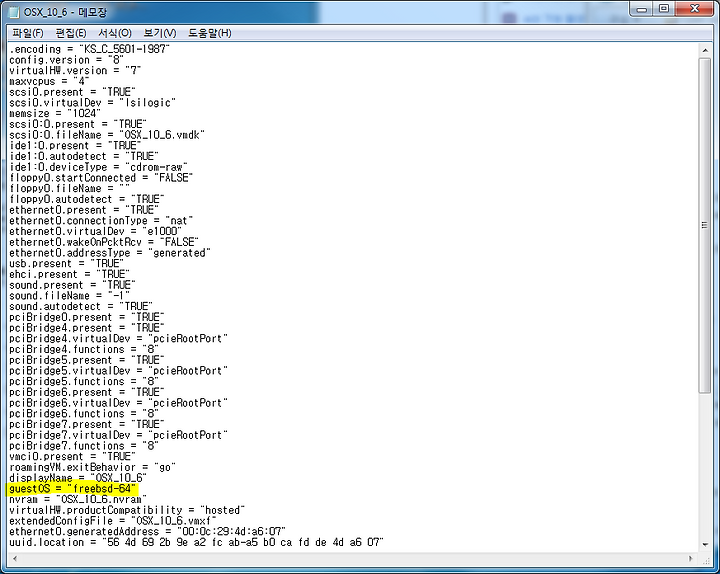The height and width of the screenshot is (574, 720).
Task: Click the horizontal scrollbar left arrow
Action: pos(15,559)
